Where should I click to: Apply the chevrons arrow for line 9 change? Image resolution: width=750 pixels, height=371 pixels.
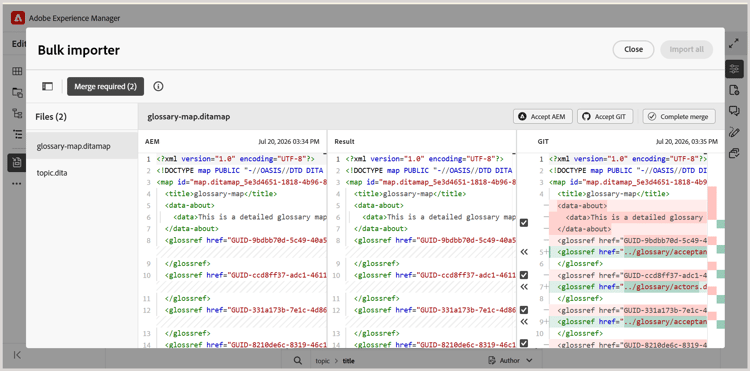click(524, 322)
